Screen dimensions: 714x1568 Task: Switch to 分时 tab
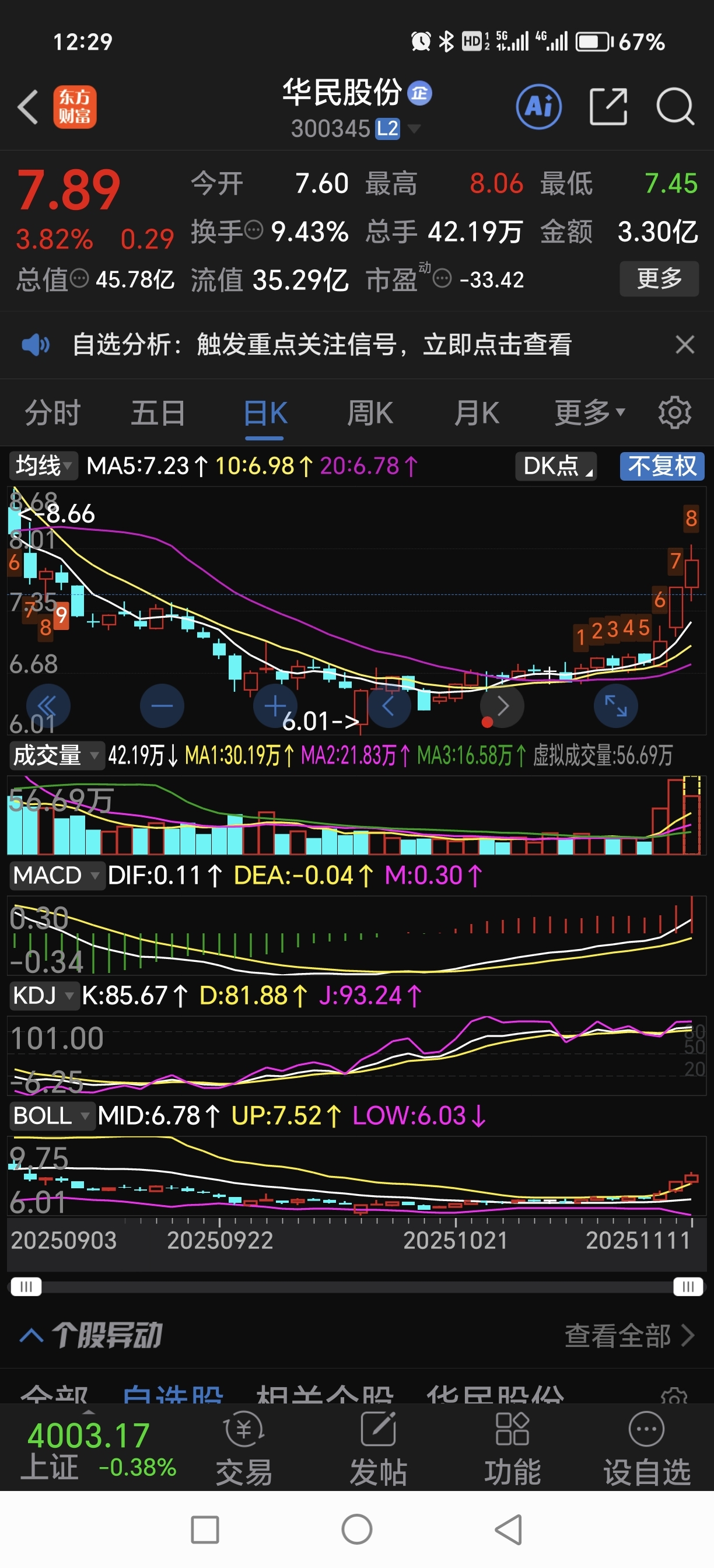pos(52,412)
